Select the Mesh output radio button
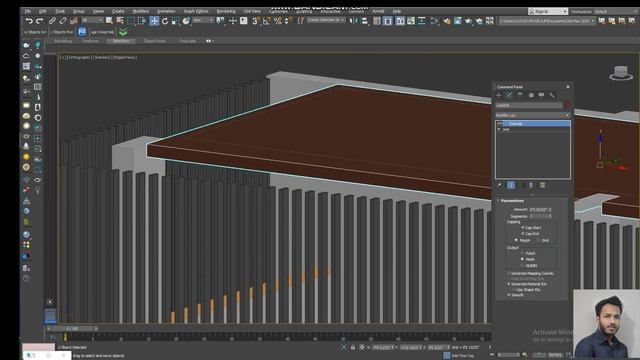This screenshot has width=640, height=360. tap(522, 259)
